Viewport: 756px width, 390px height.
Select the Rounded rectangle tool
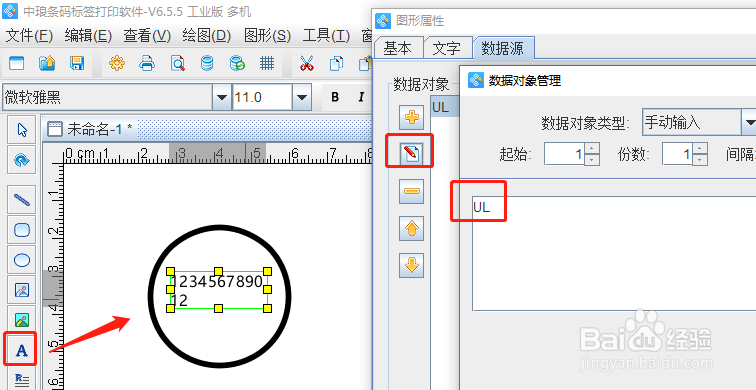22,229
